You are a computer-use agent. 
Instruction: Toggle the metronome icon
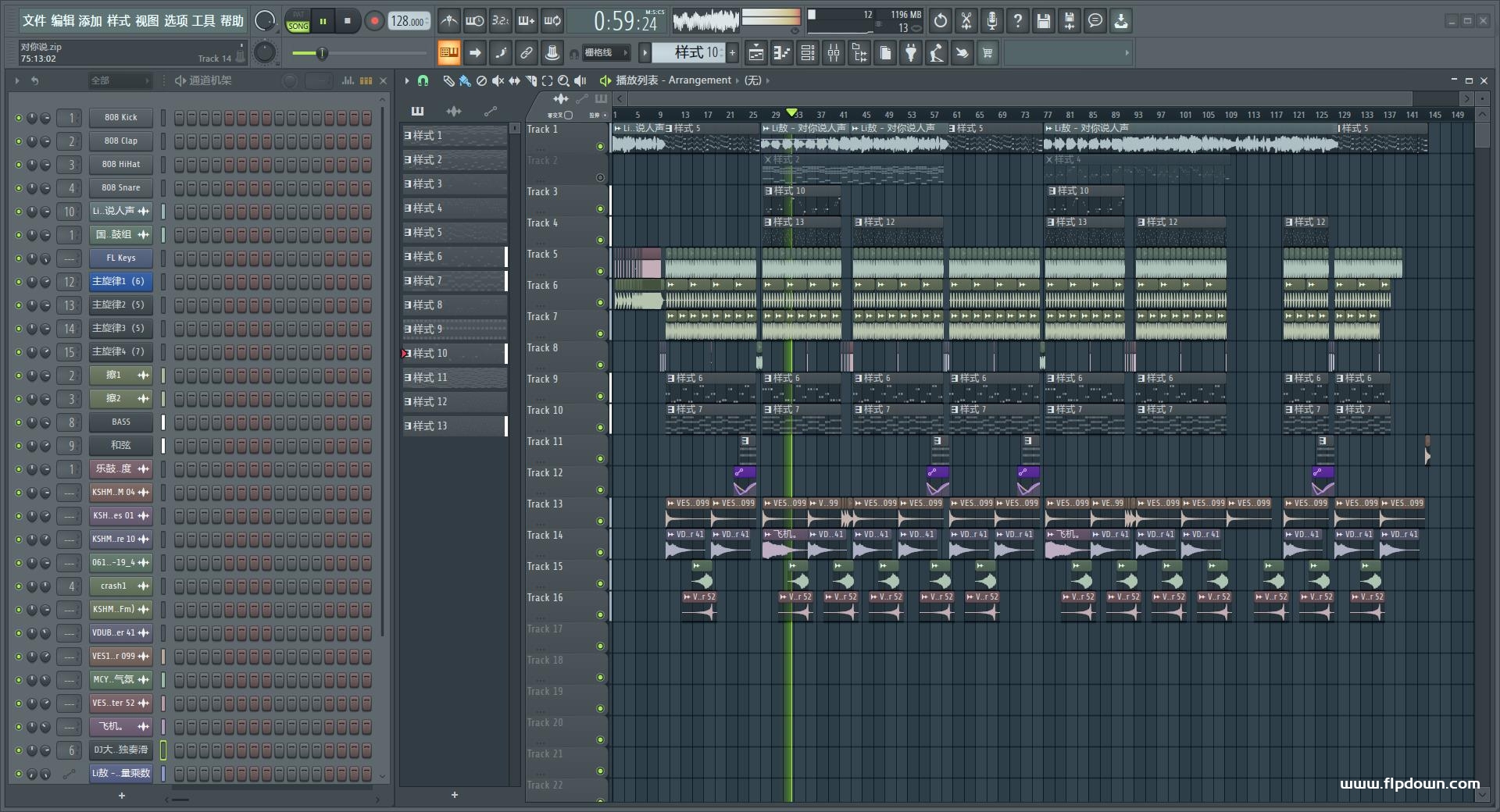448,21
